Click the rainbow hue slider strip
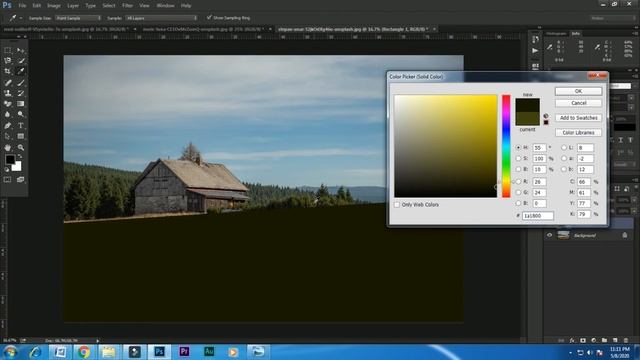This screenshot has width=640, height=360. click(506, 146)
